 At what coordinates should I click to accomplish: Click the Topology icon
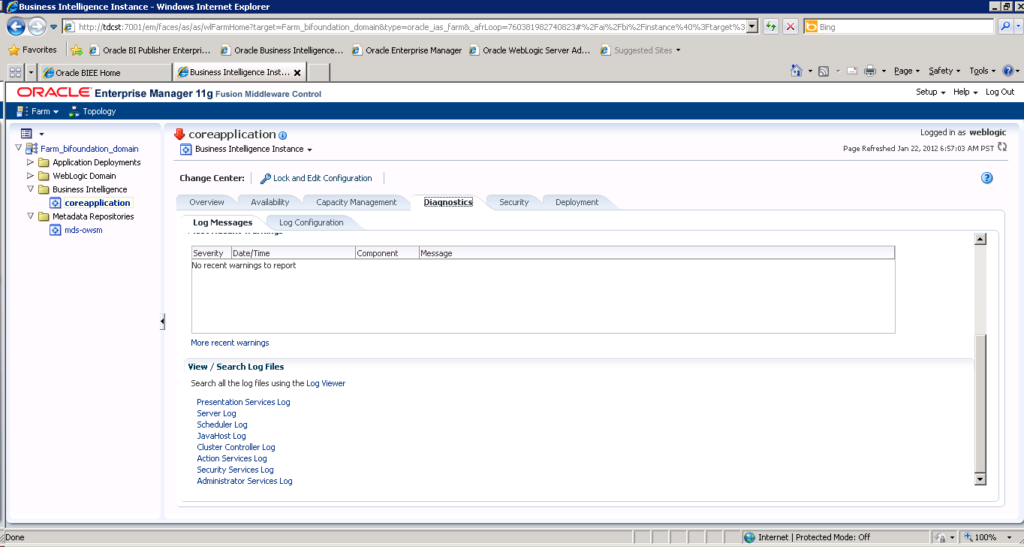coord(74,112)
